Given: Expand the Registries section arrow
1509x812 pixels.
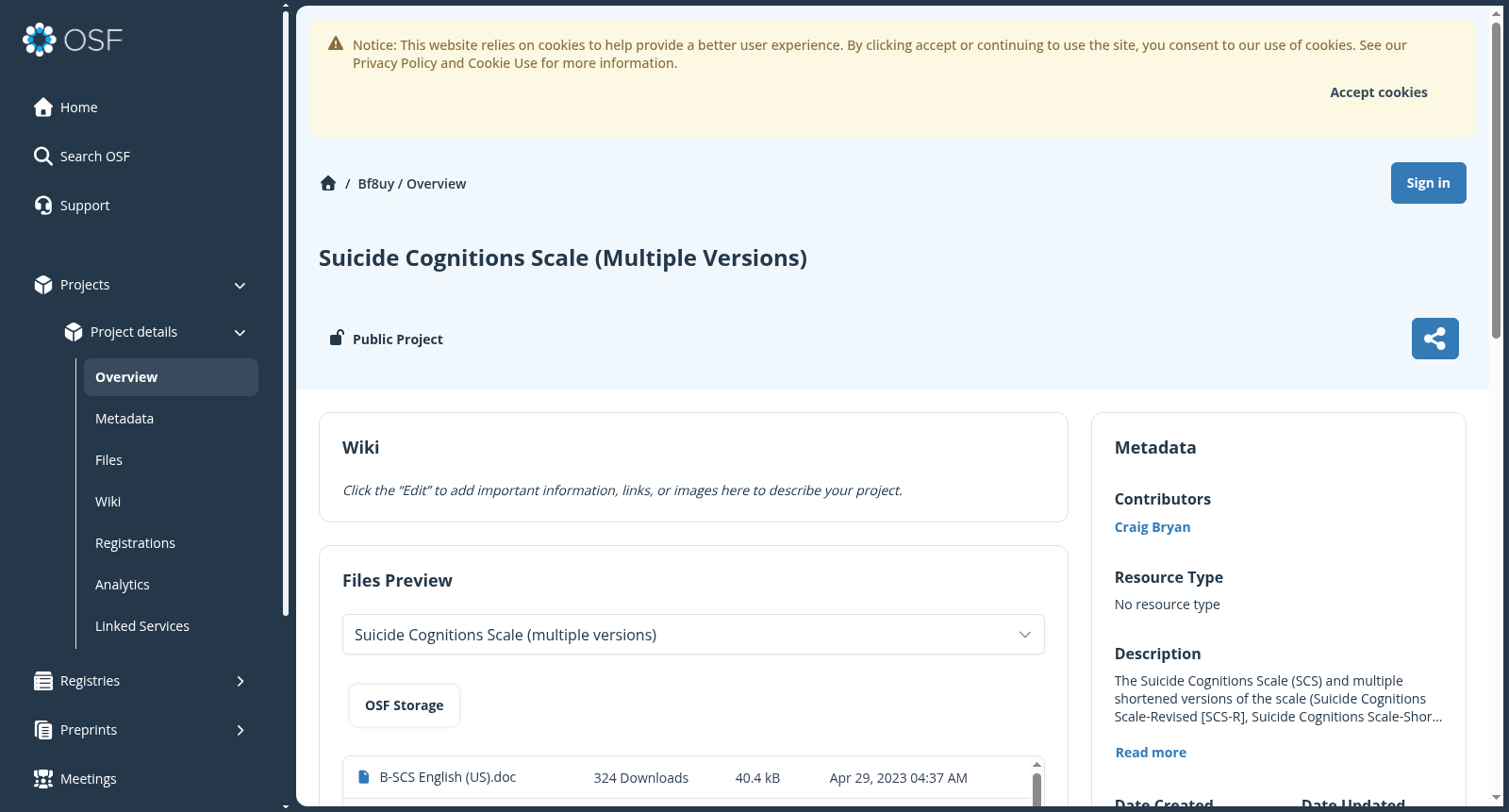Looking at the screenshot, I should (x=240, y=681).
